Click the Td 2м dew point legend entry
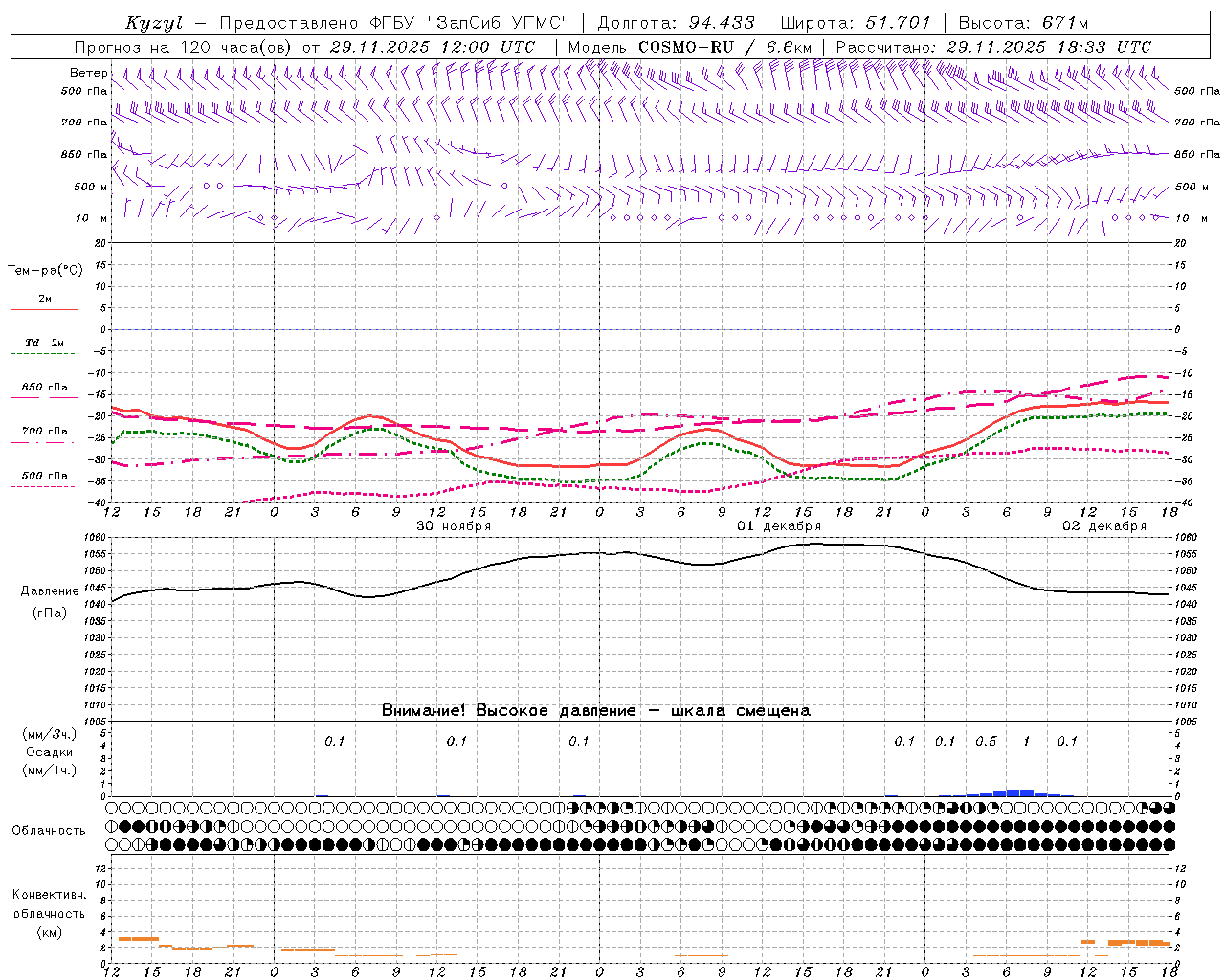 (x=44, y=343)
